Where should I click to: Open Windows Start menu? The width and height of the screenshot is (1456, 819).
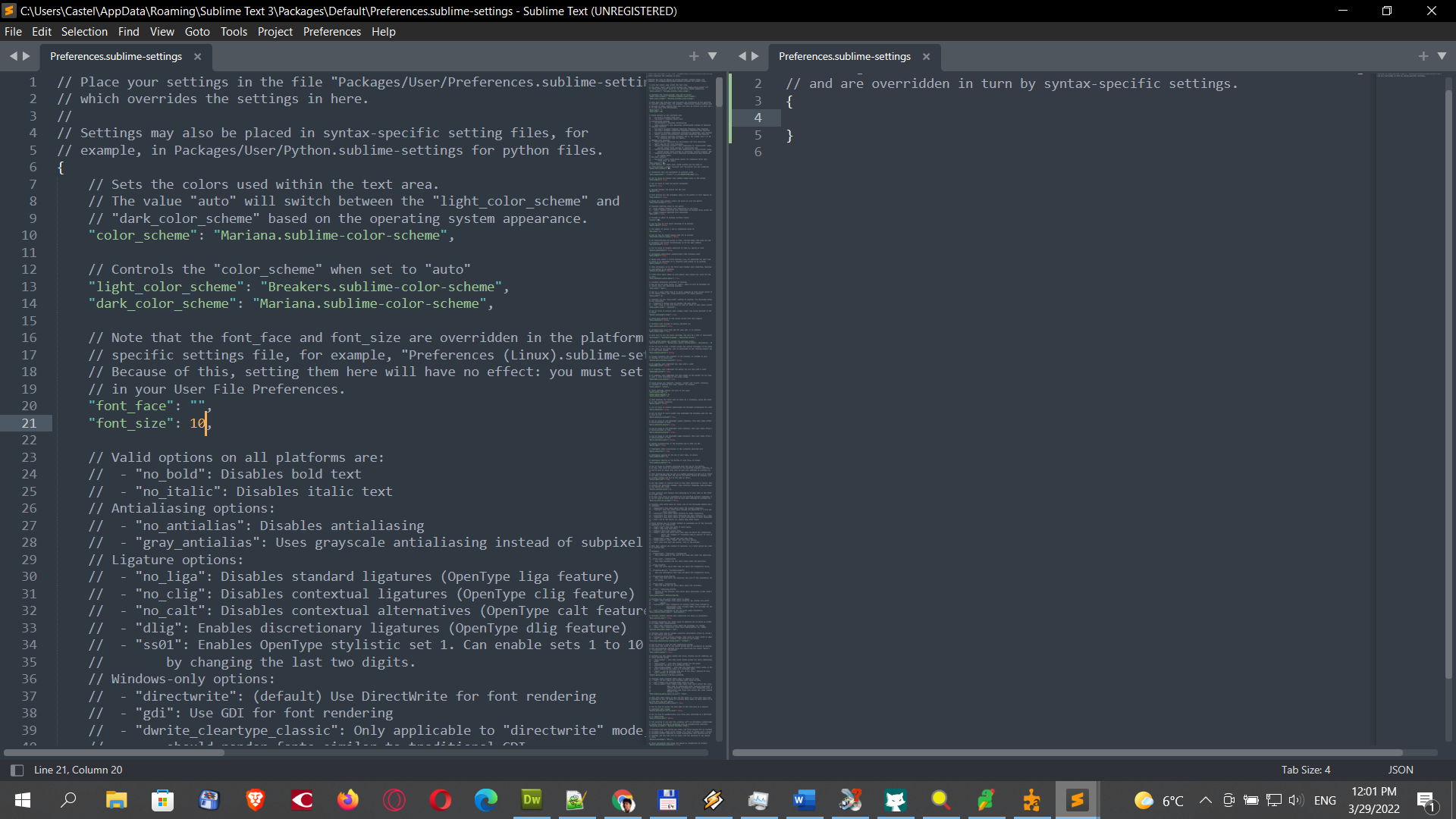pos(23,800)
